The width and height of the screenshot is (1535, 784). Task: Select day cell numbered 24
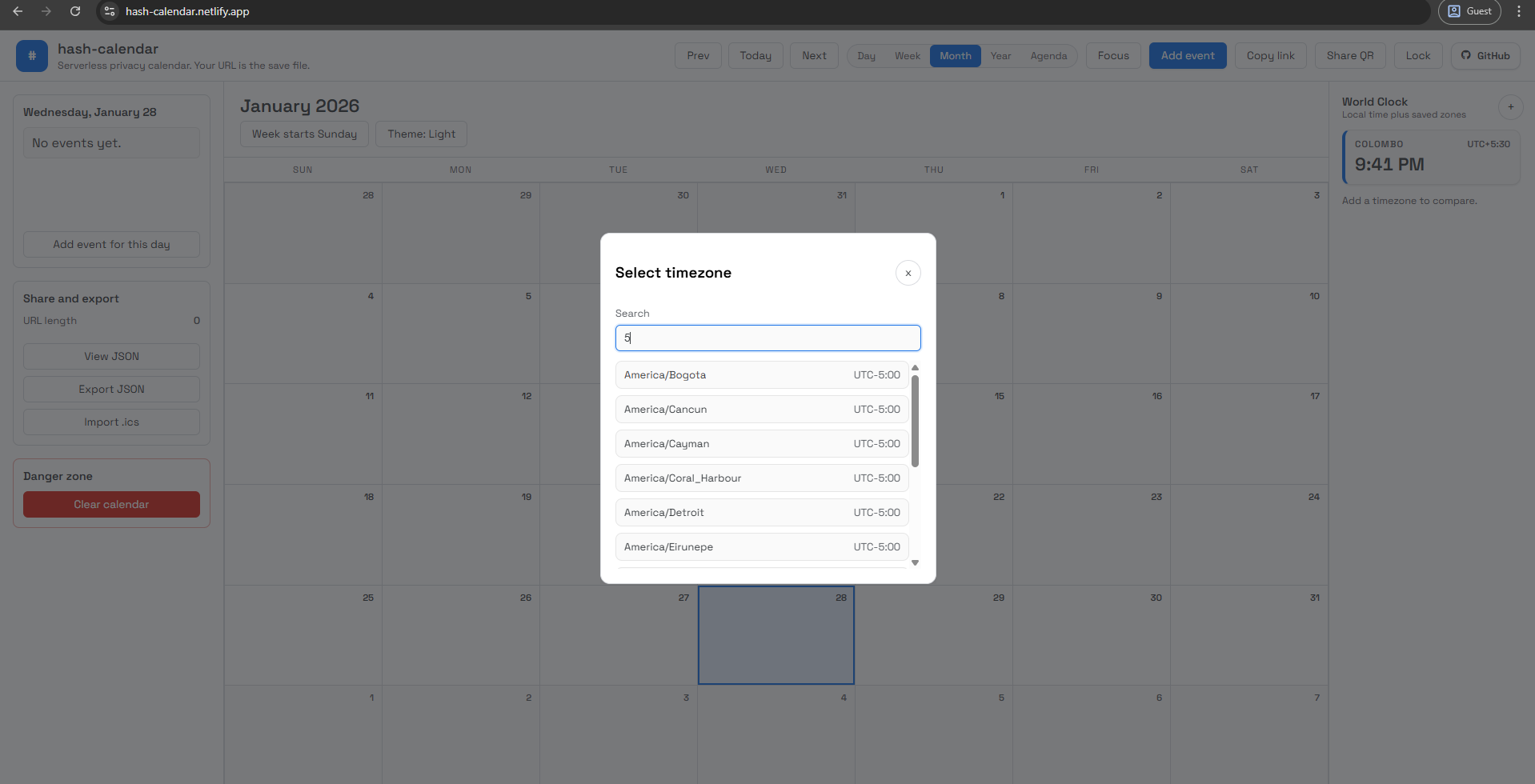(1248, 535)
